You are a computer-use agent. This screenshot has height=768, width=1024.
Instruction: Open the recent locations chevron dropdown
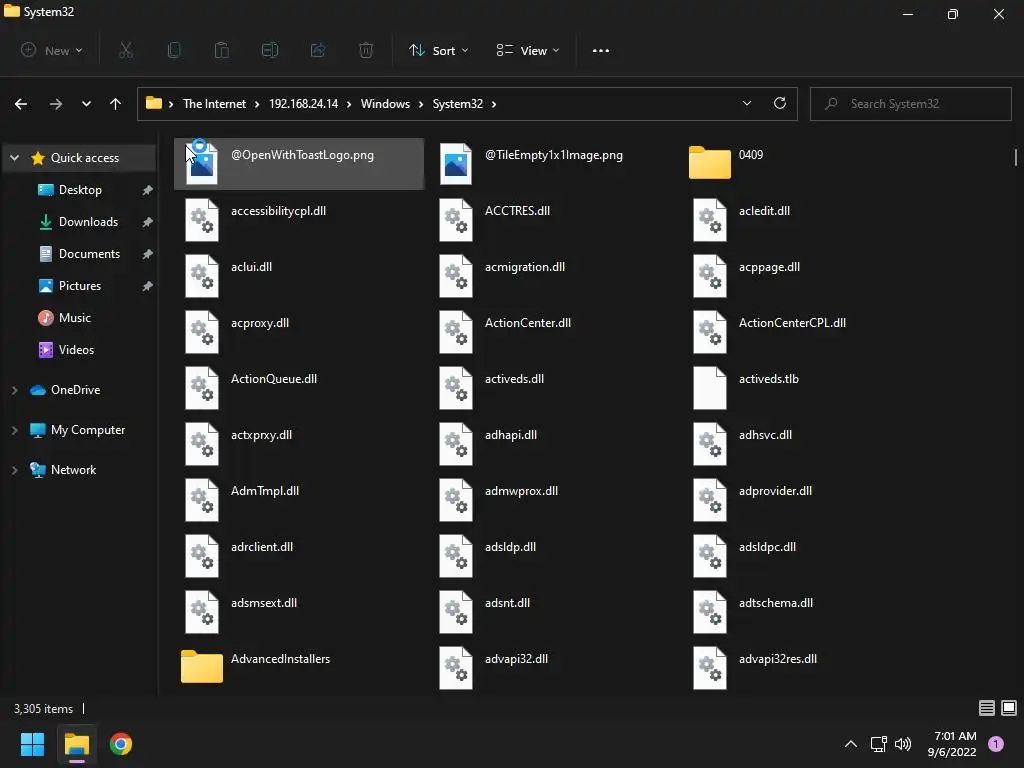coord(86,104)
